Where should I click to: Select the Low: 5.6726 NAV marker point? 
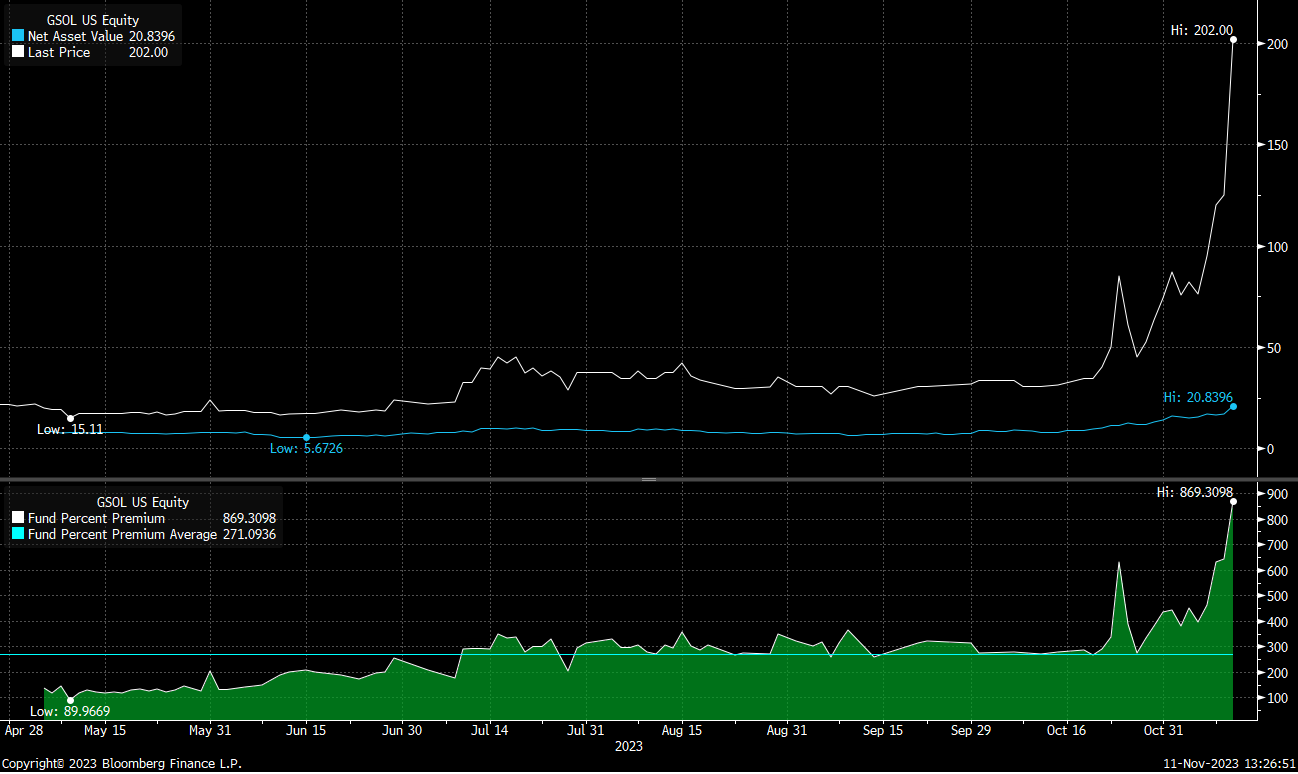(x=306, y=437)
